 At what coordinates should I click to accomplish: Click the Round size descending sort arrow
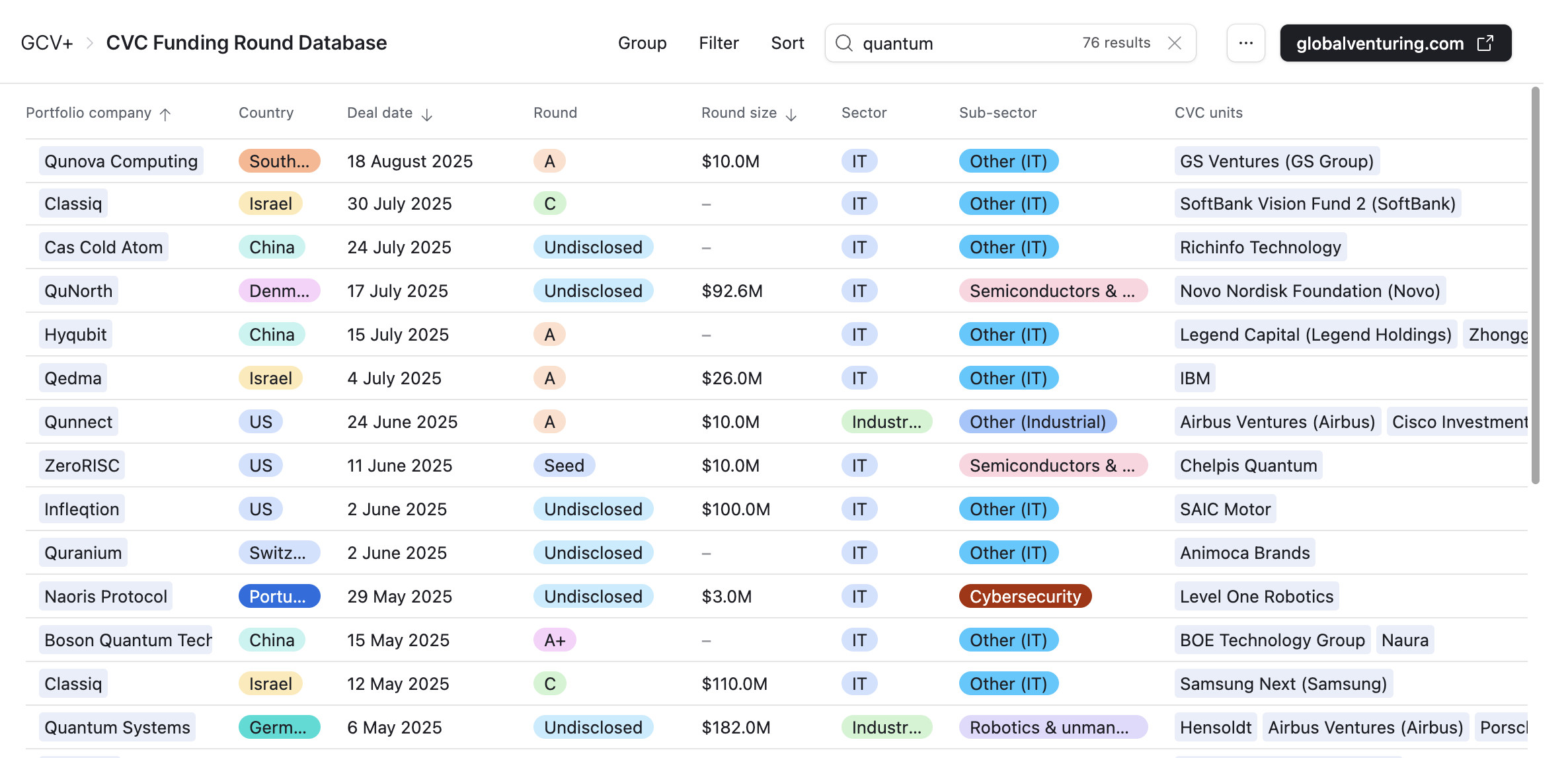point(791,114)
